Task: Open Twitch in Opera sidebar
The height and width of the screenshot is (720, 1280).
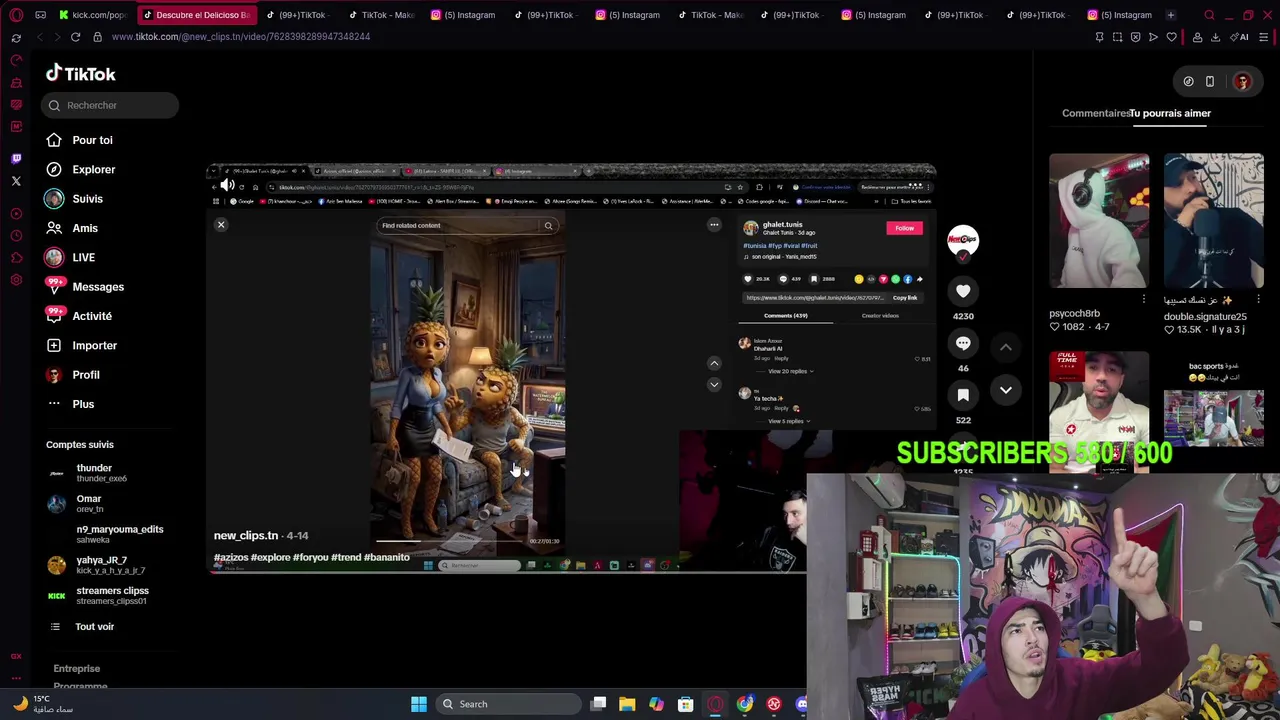Action: [16, 159]
